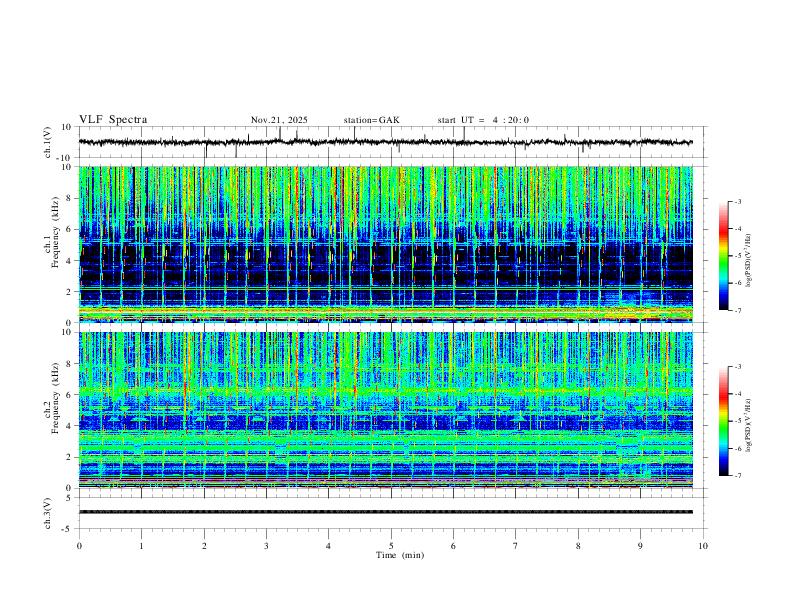This screenshot has width=792, height=612.
Task: Click time axis tick label "8"
Action: point(578,546)
